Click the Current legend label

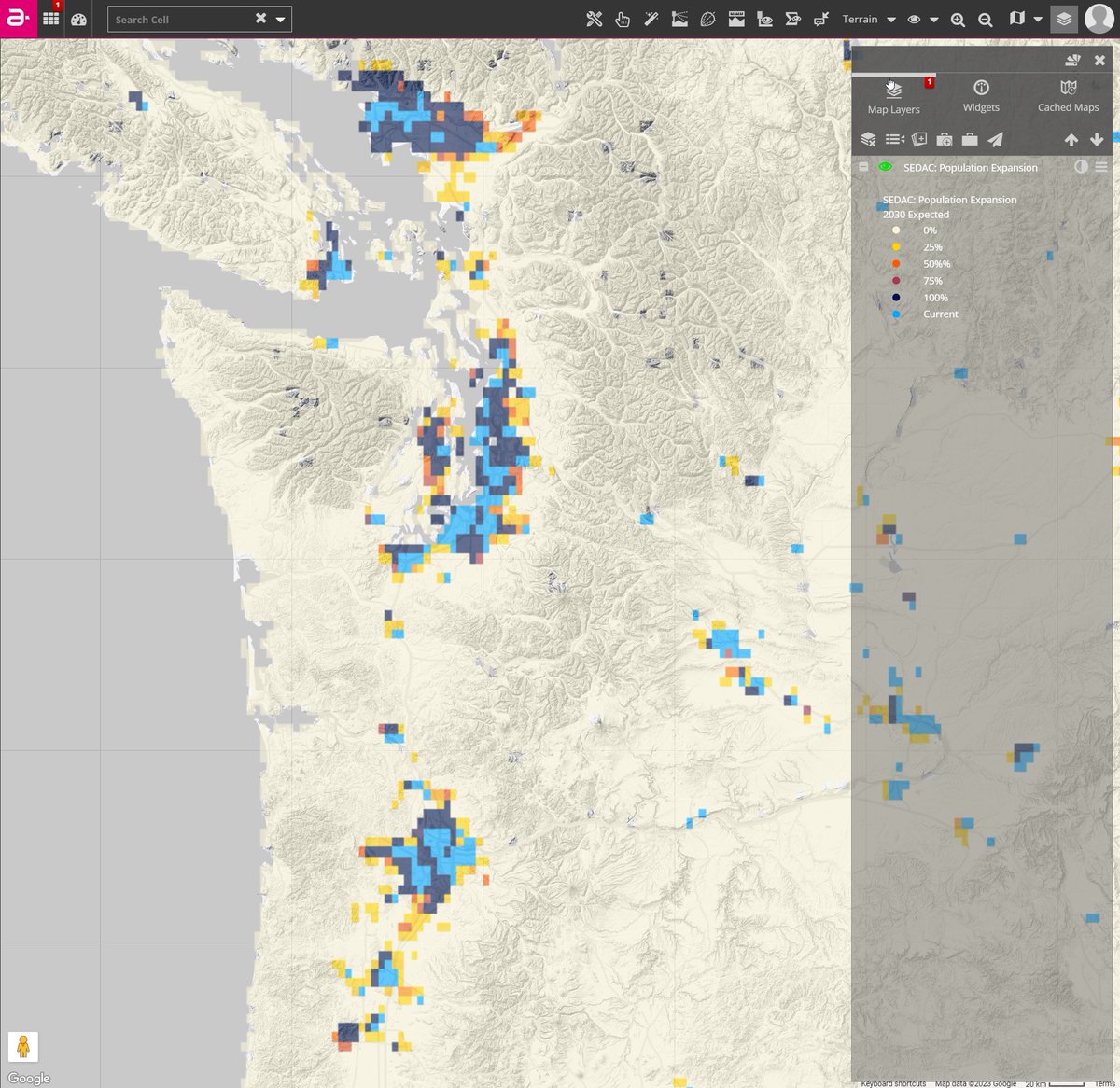[941, 314]
